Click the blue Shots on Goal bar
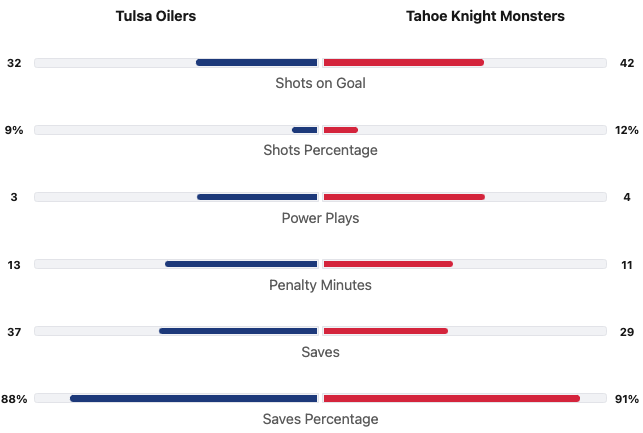 pyautogui.click(x=257, y=63)
